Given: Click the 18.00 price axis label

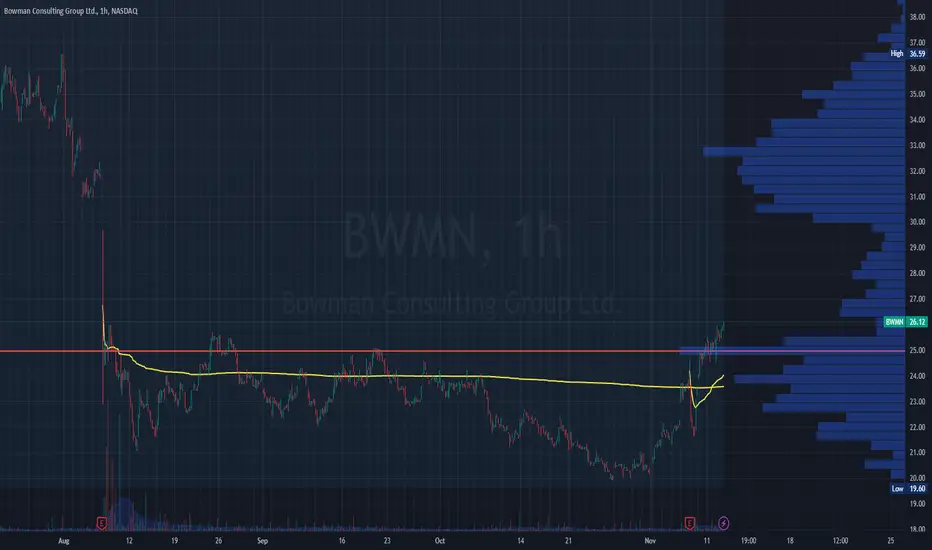Looking at the screenshot, I should (x=917, y=529).
